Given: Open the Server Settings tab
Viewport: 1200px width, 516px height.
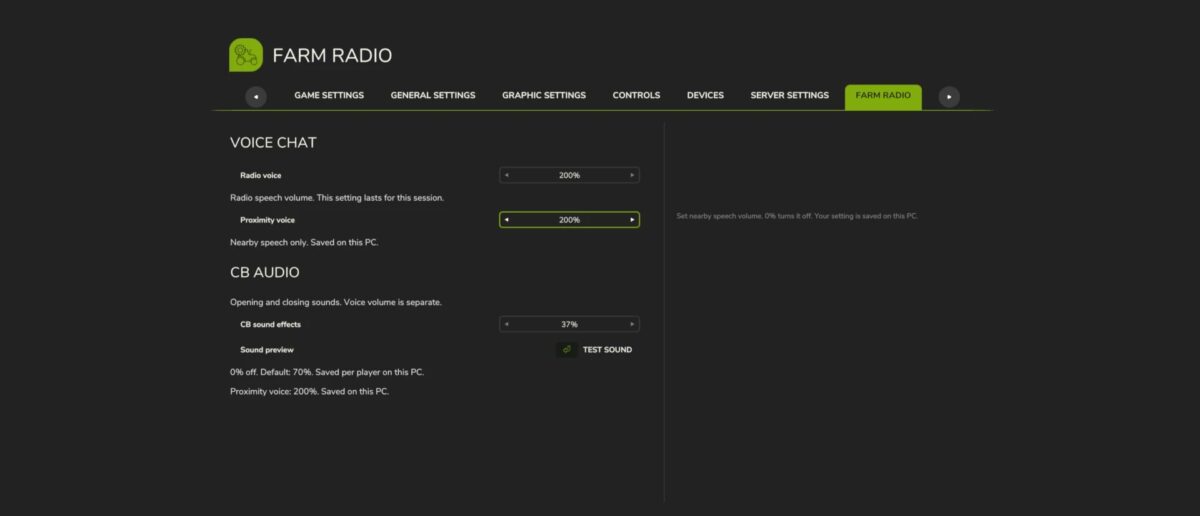Looking at the screenshot, I should pyautogui.click(x=790, y=96).
